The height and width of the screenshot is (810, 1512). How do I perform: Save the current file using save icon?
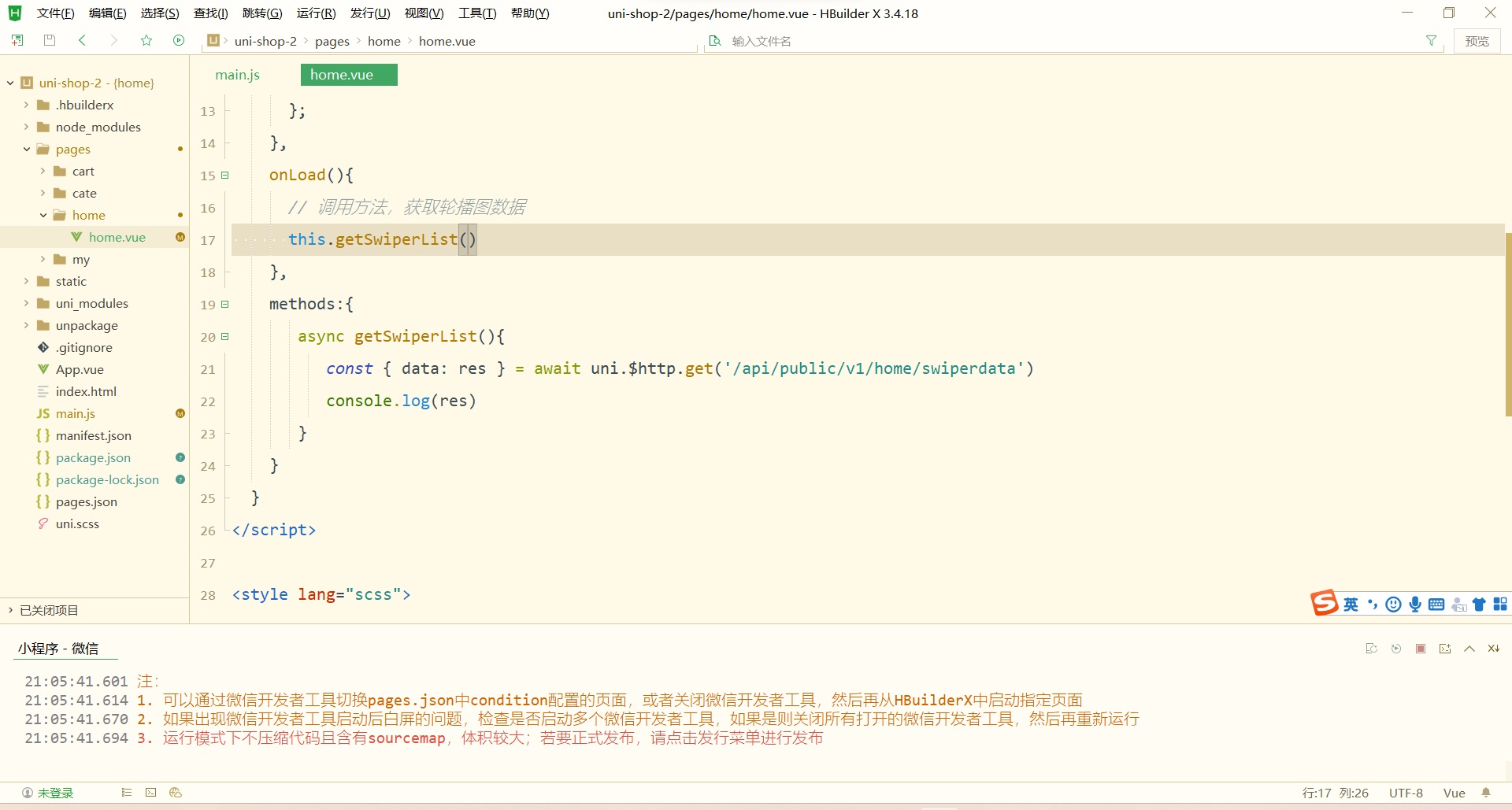coord(49,40)
